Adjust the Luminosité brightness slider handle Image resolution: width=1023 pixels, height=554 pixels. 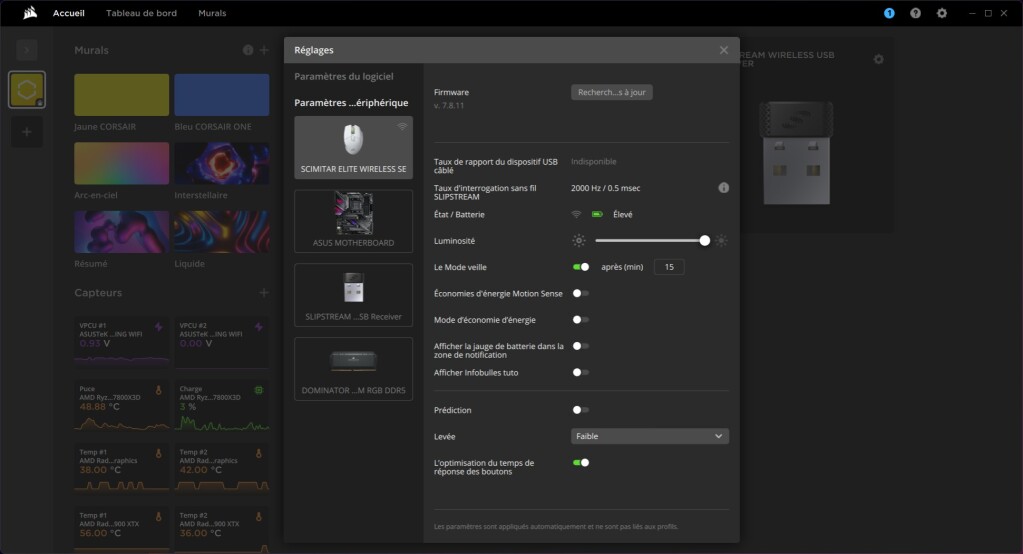pyautogui.click(x=705, y=241)
